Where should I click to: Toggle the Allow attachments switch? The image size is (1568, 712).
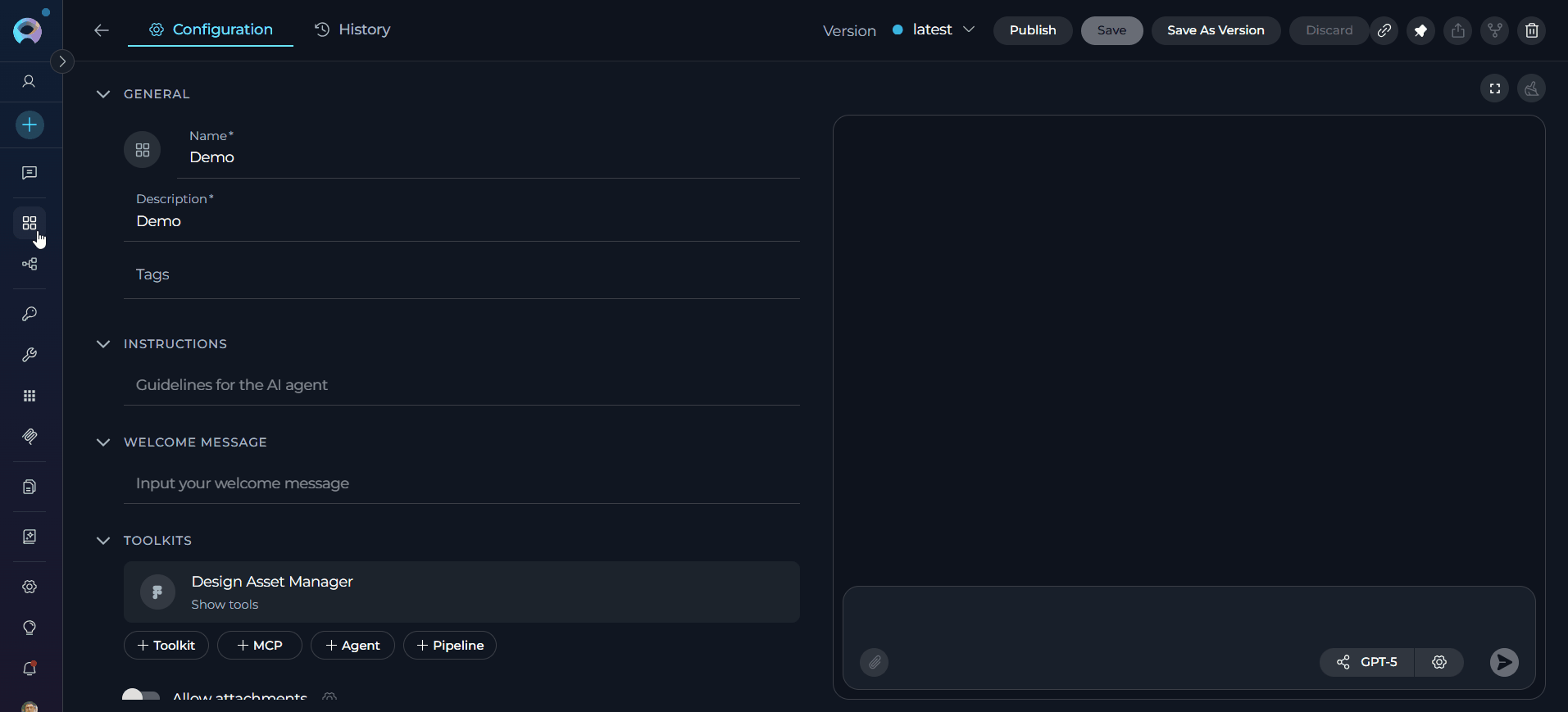click(141, 696)
